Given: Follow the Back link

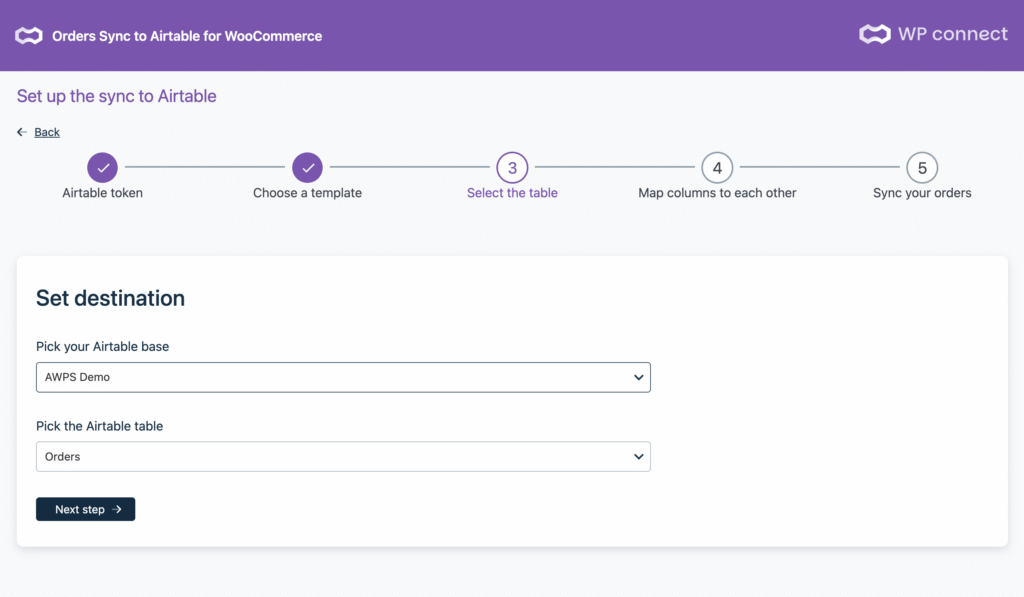Looking at the screenshot, I should coord(47,132).
